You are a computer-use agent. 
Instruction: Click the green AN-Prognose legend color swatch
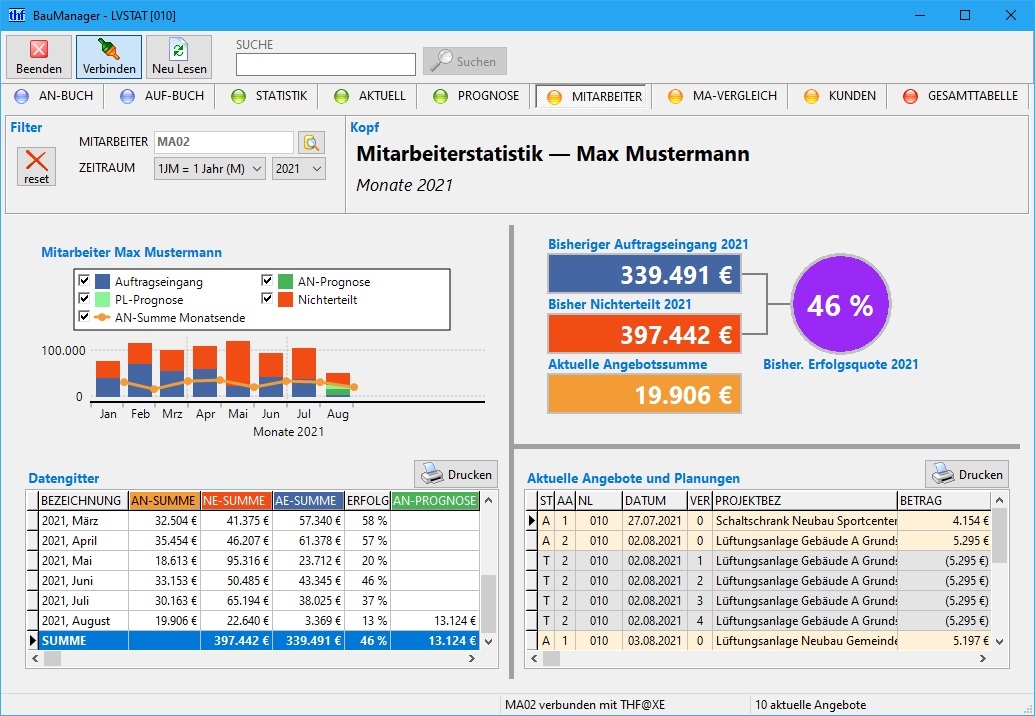pos(285,281)
